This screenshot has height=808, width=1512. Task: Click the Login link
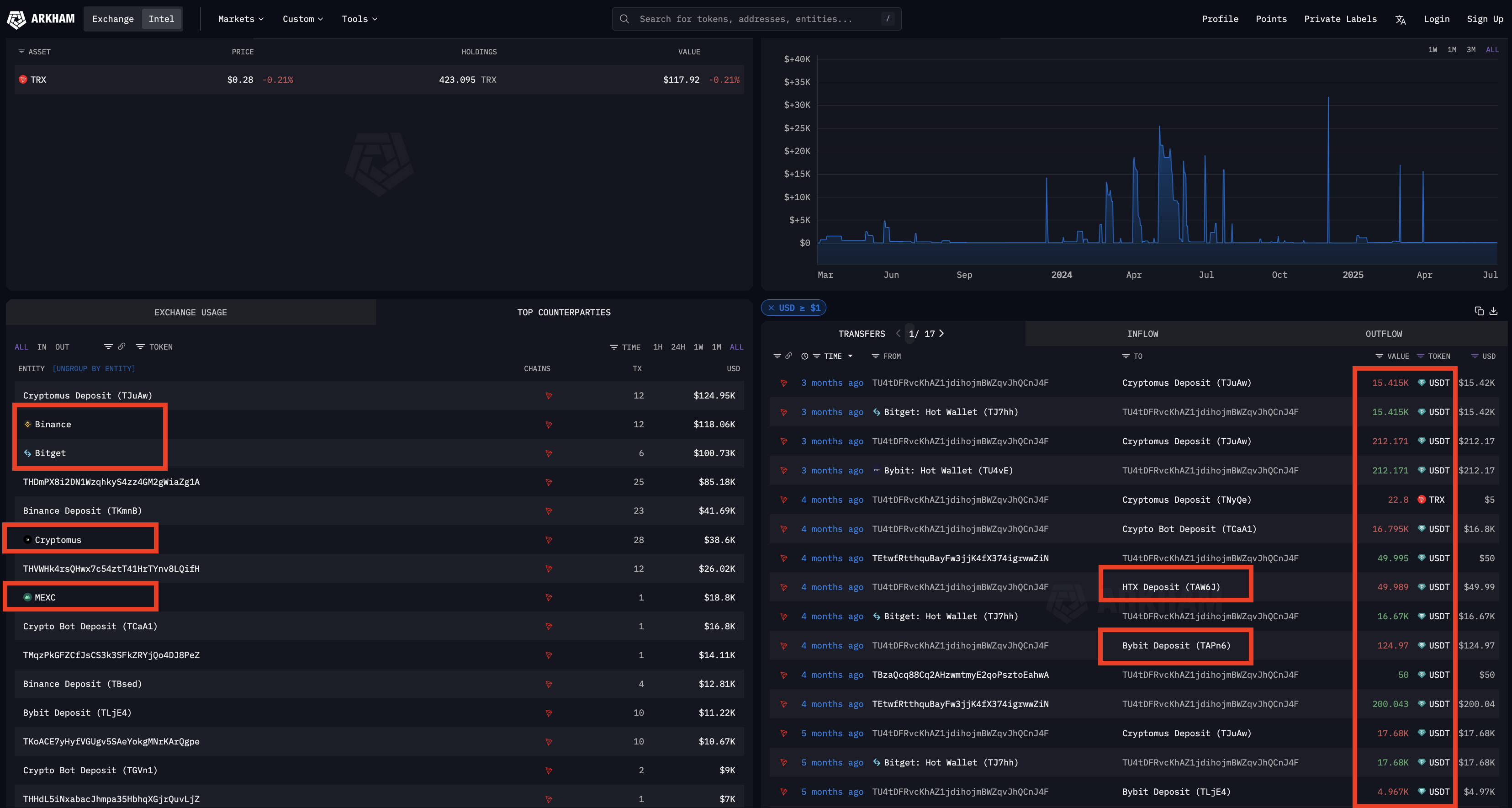[x=1436, y=19]
